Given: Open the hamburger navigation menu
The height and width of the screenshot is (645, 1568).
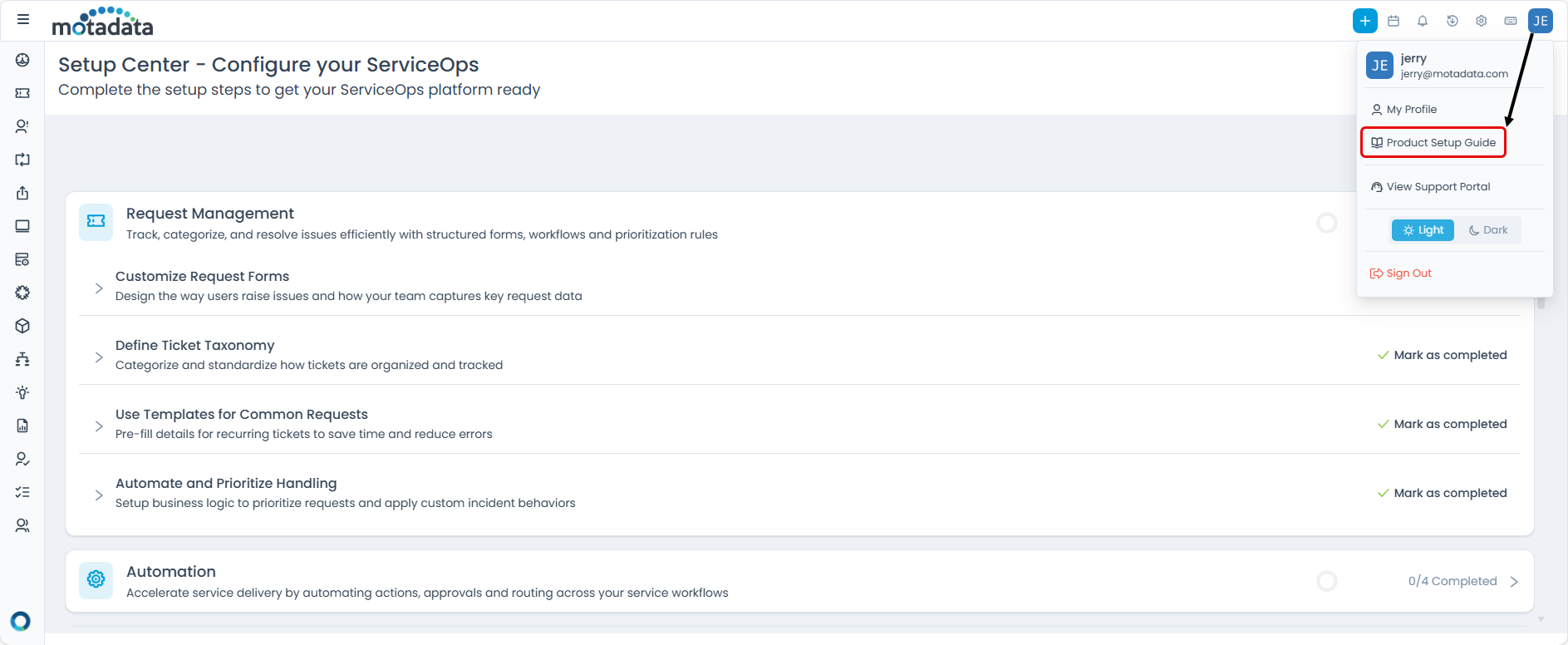Looking at the screenshot, I should (x=23, y=19).
